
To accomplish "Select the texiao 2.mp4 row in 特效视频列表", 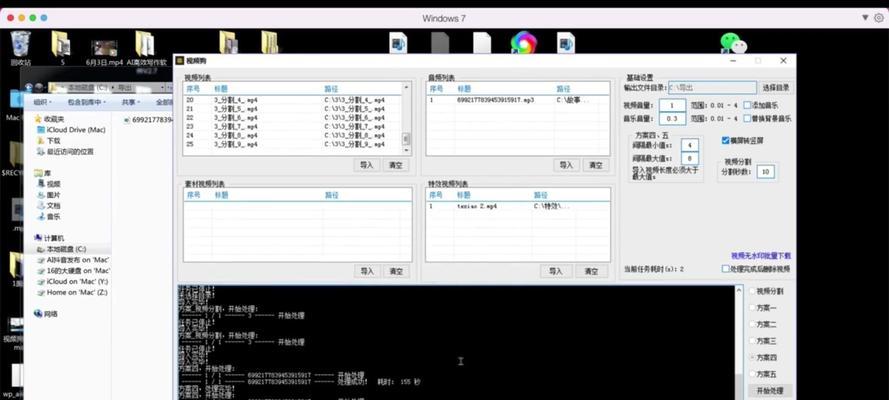I will tap(518, 207).
